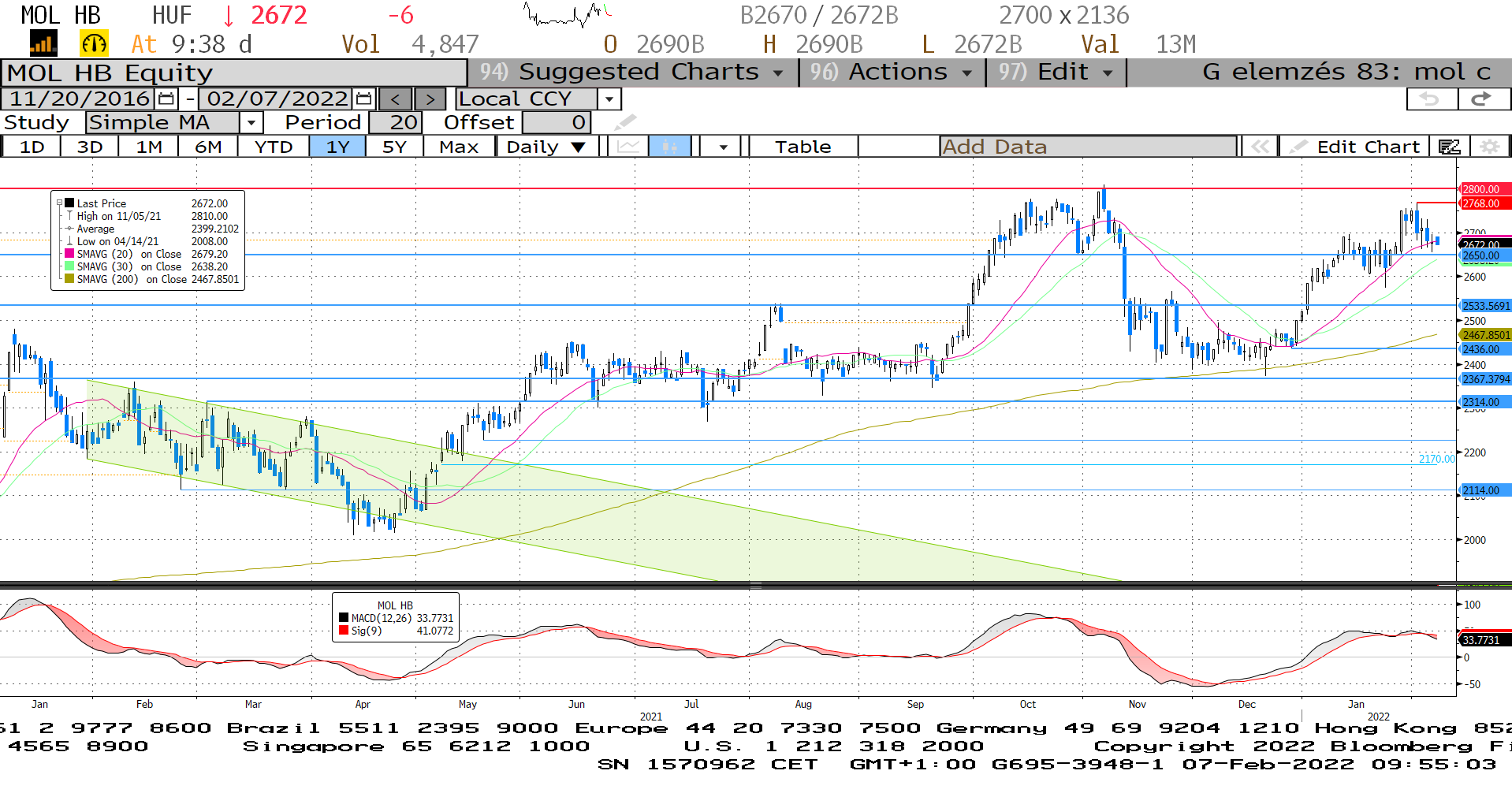Image resolution: width=1512 pixels, height=808 pixels.
Task: Click the 2650.00 blue price level label
Action: pyautogui.click(x=1484, y=255)
